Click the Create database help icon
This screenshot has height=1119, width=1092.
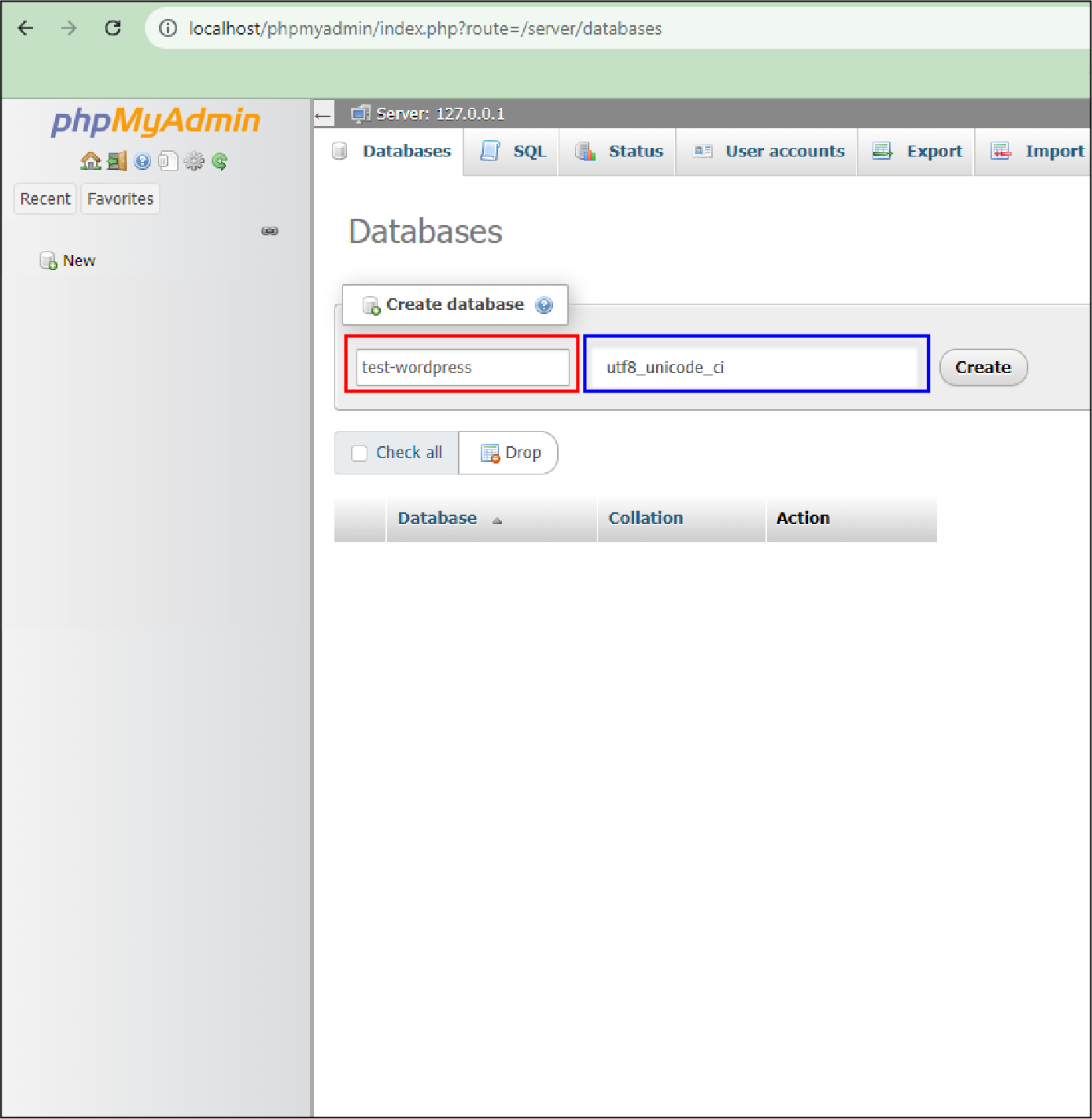544,305
